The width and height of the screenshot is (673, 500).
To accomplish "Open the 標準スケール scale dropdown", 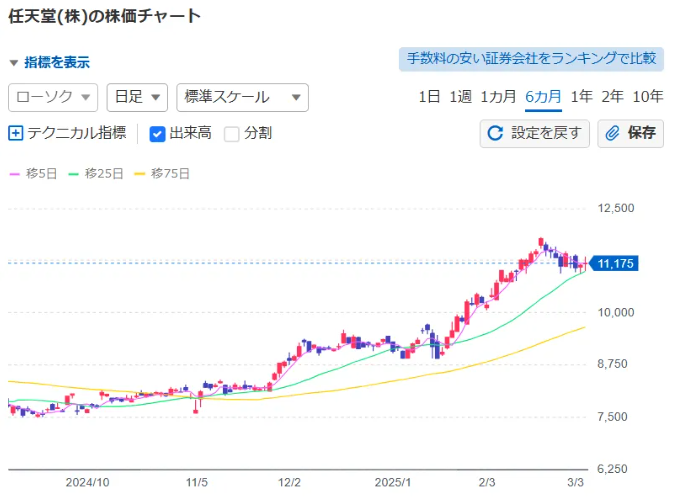I will (x=243, y=97).
